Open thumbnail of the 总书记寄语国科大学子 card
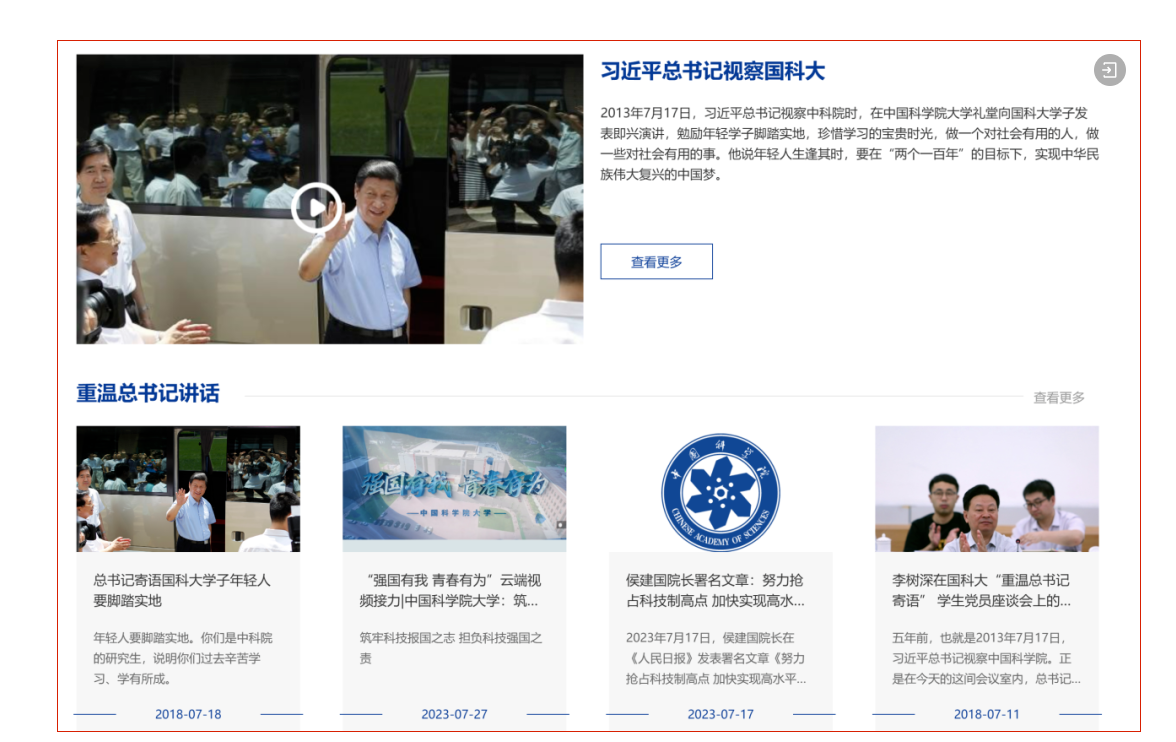 click(188, 489)
